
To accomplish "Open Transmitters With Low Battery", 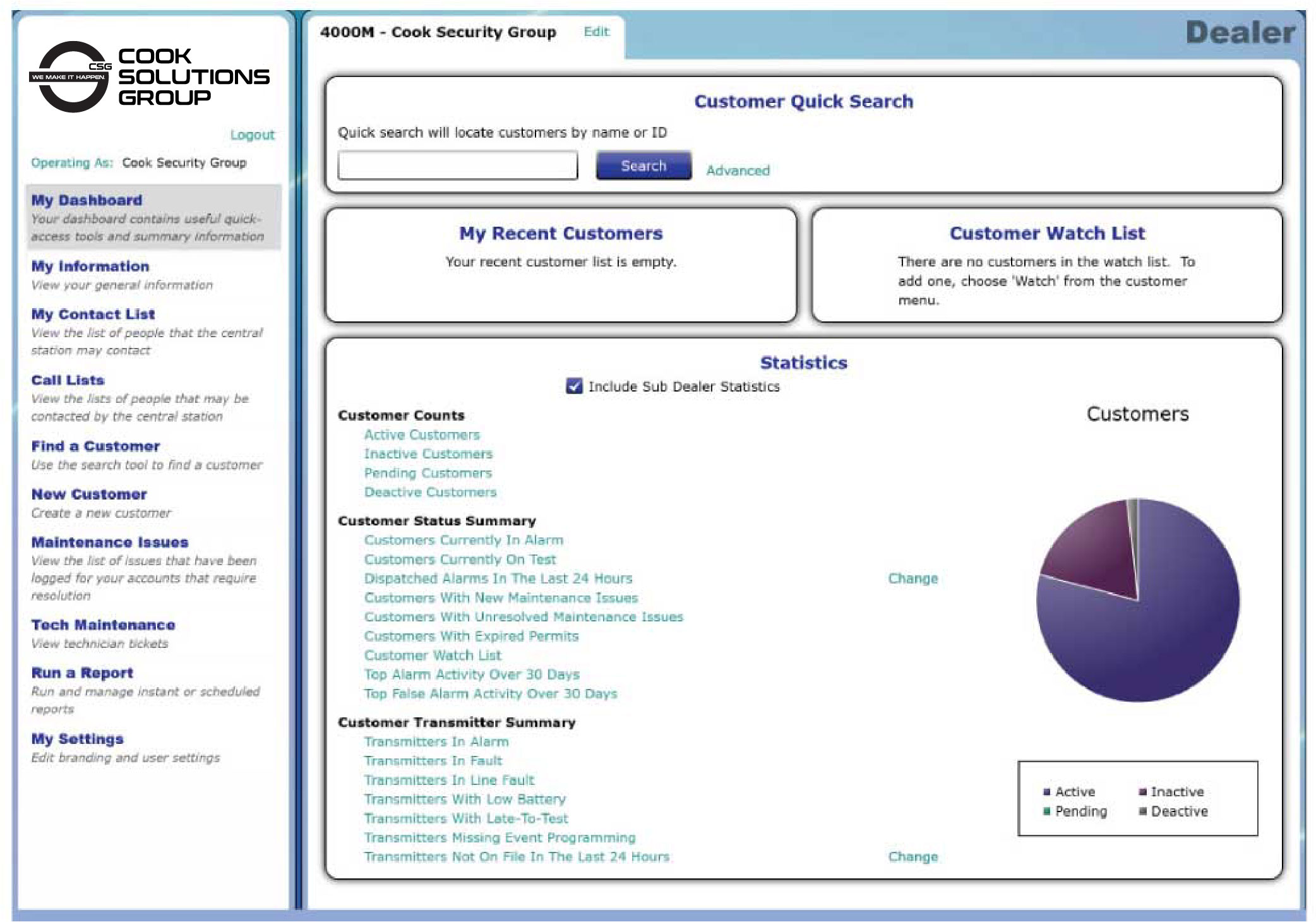I will click(465, 799).
